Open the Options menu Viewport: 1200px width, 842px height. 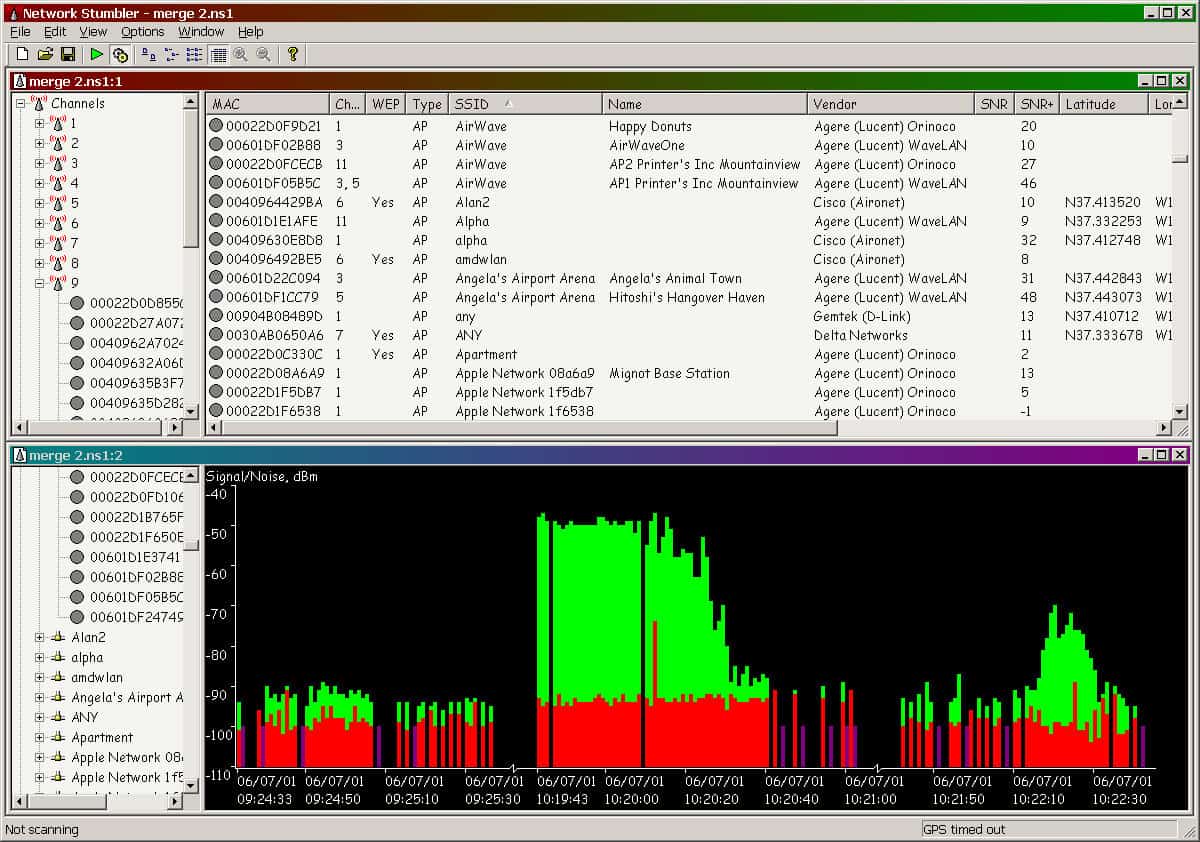[141, 31]
